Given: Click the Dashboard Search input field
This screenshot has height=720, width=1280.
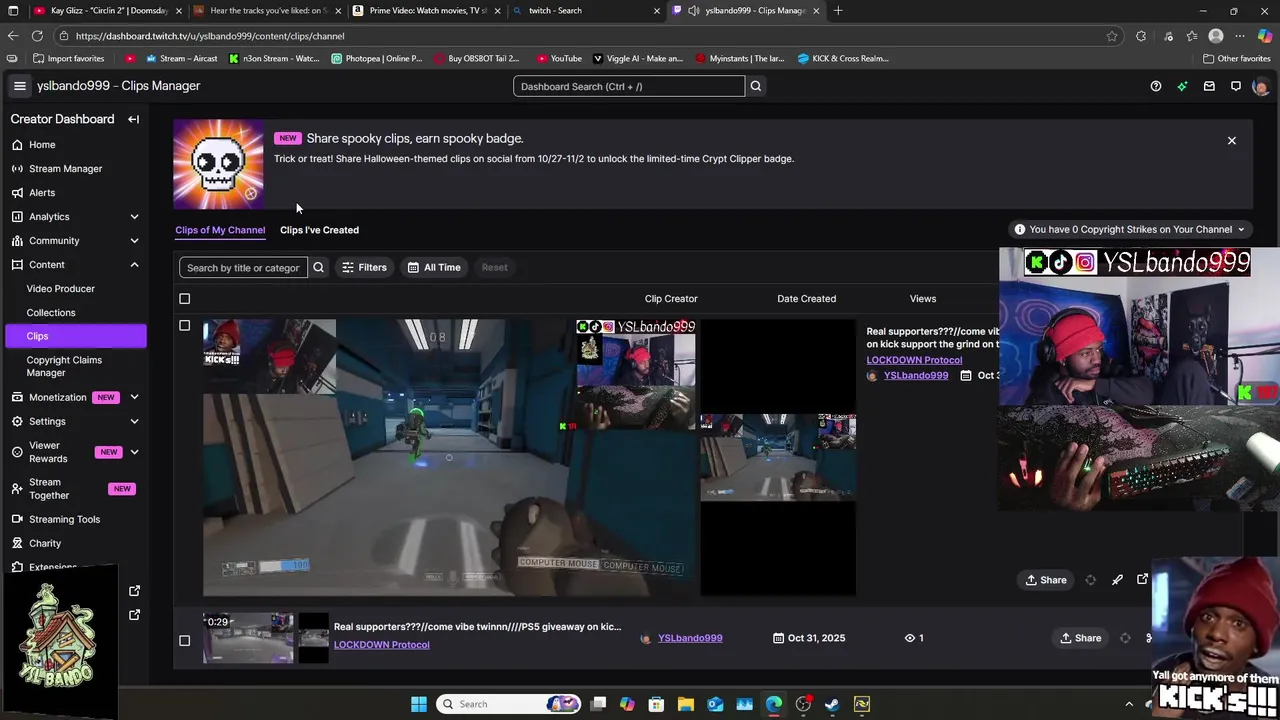Looking at the screenshot, I should (x=629, y=86).
